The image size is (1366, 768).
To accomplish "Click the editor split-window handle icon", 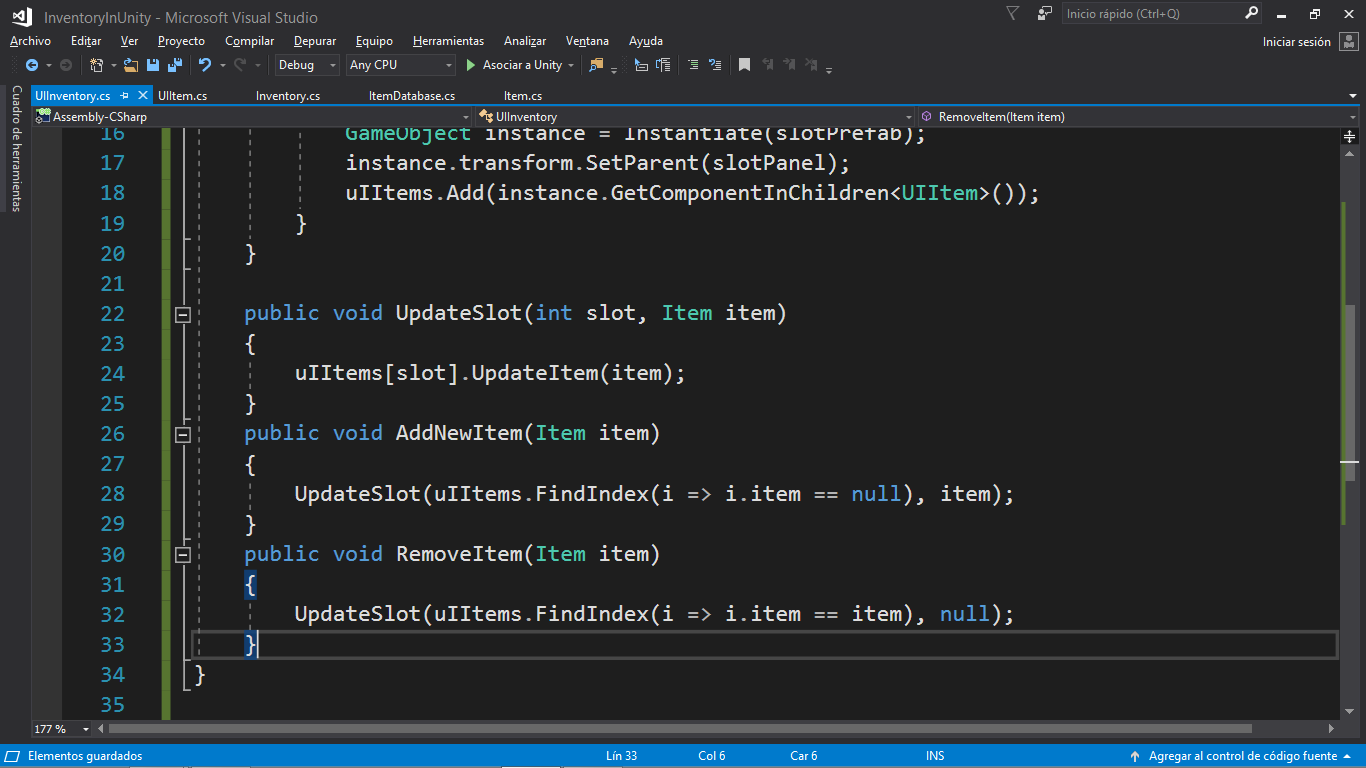I will point(1350,134).
